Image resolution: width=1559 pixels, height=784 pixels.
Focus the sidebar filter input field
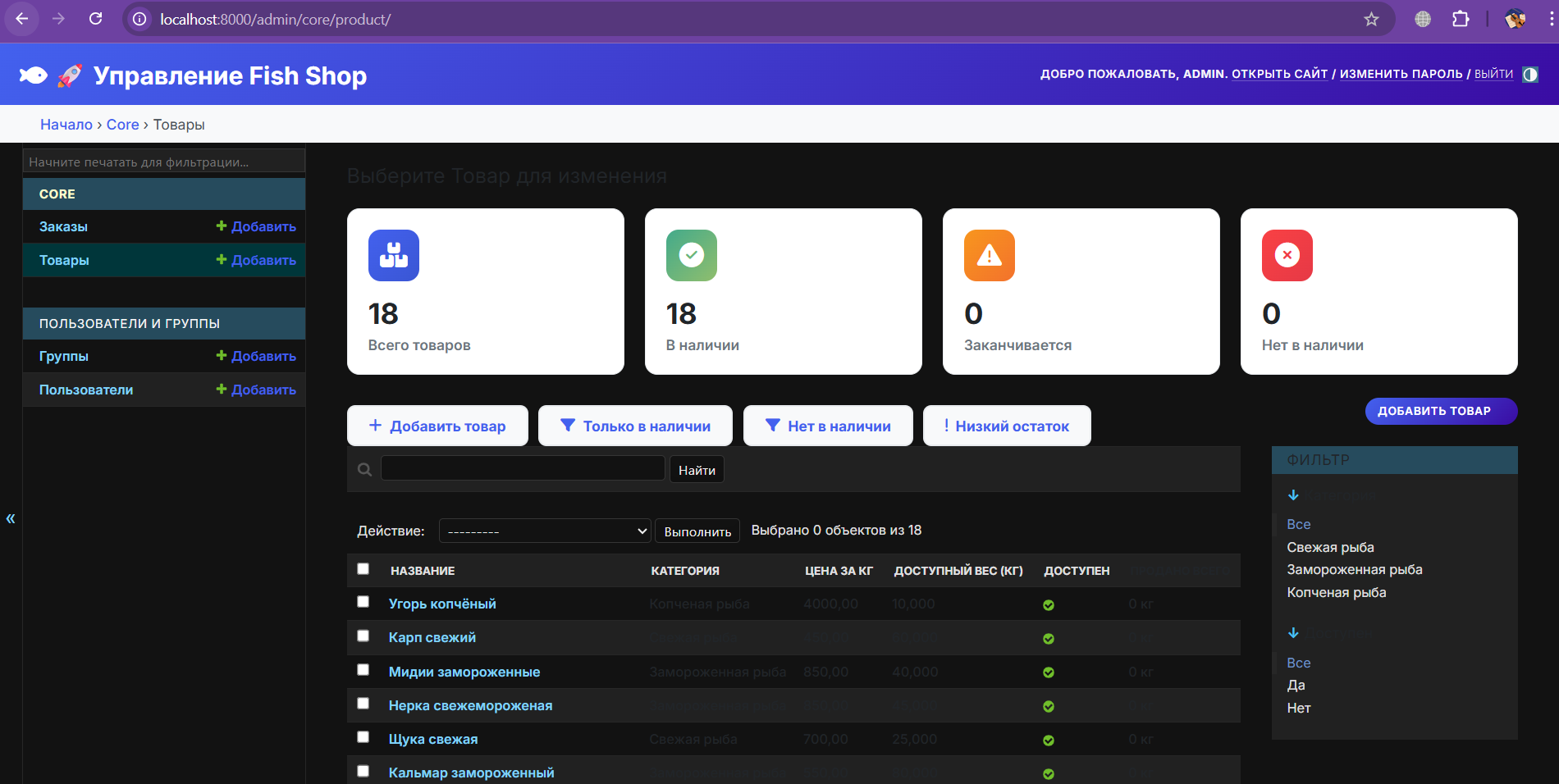164,162
